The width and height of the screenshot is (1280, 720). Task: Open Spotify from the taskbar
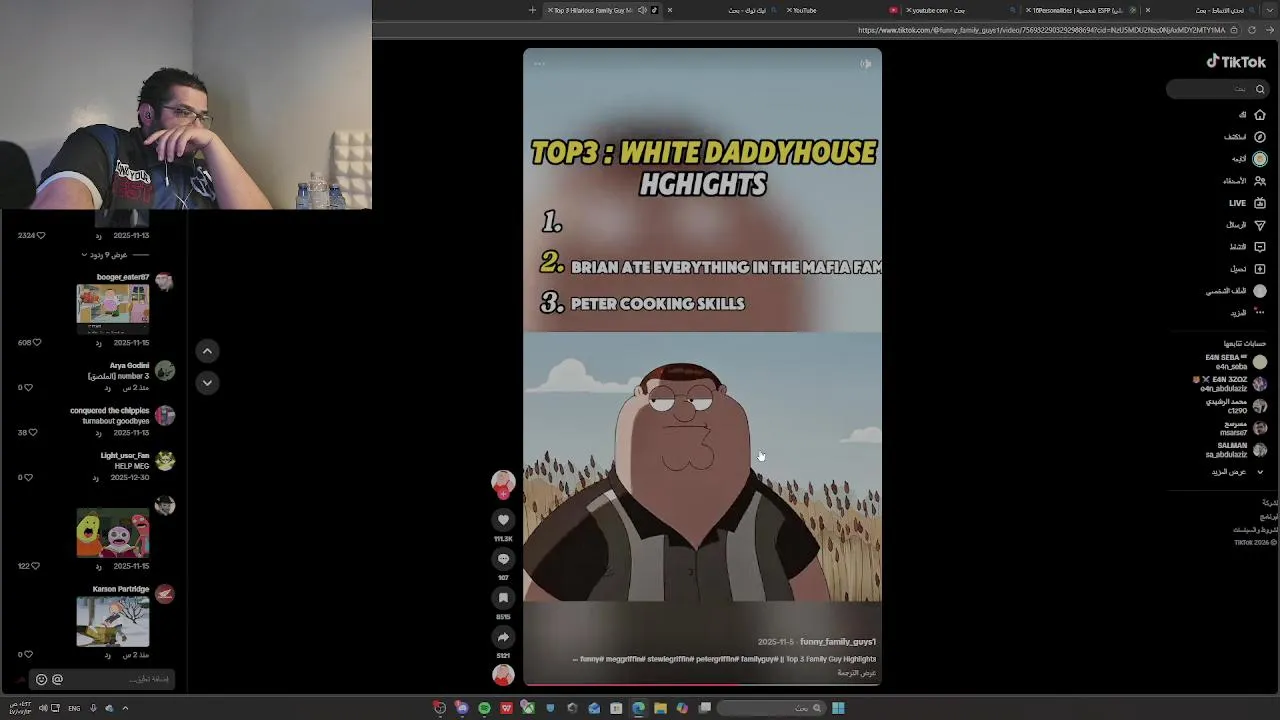click(x=484, y=708)
